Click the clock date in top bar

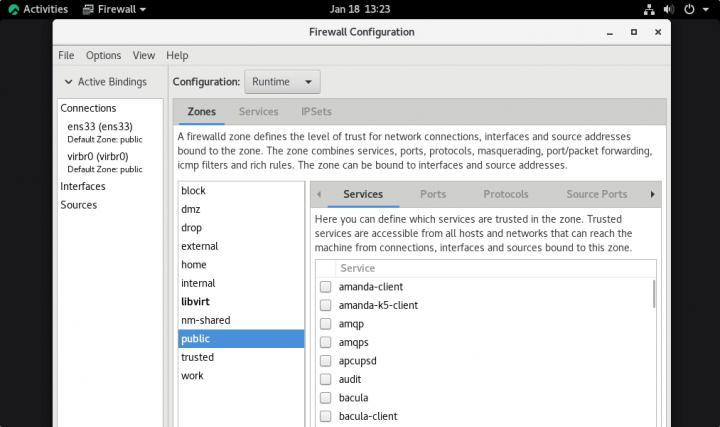(x=359, y=9)
